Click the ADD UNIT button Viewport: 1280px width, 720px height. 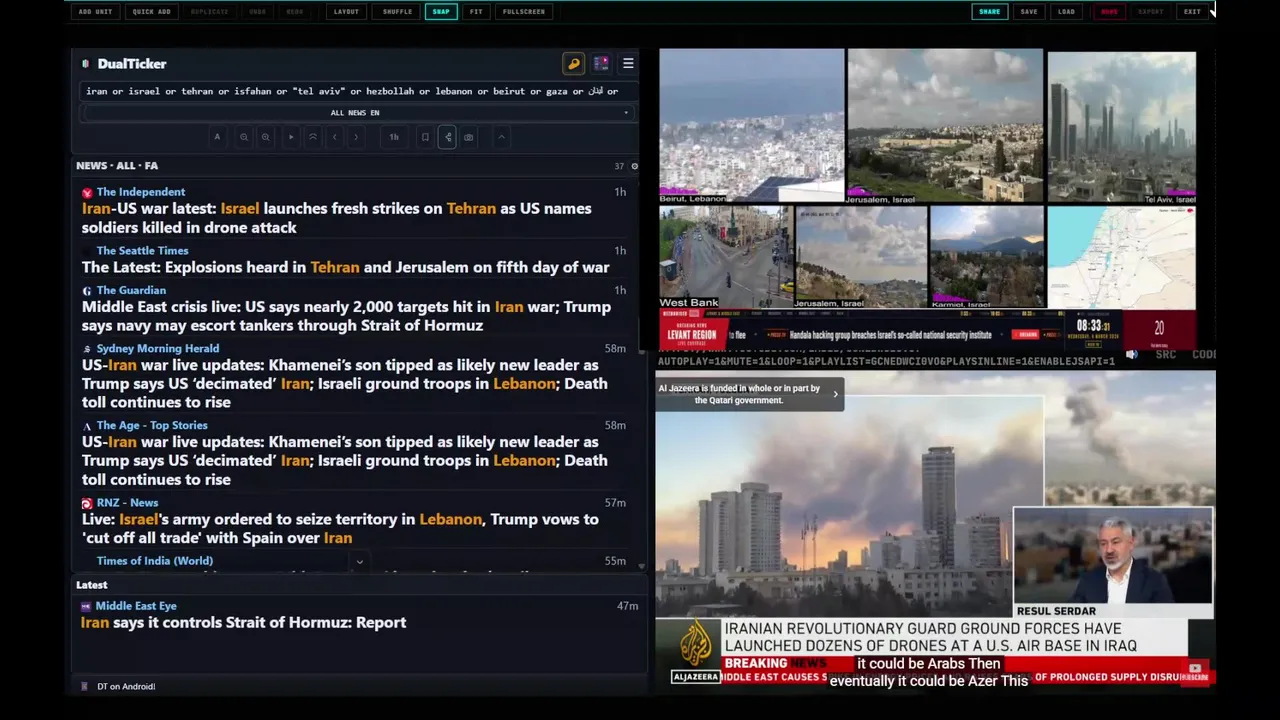(x=95, y=12)
